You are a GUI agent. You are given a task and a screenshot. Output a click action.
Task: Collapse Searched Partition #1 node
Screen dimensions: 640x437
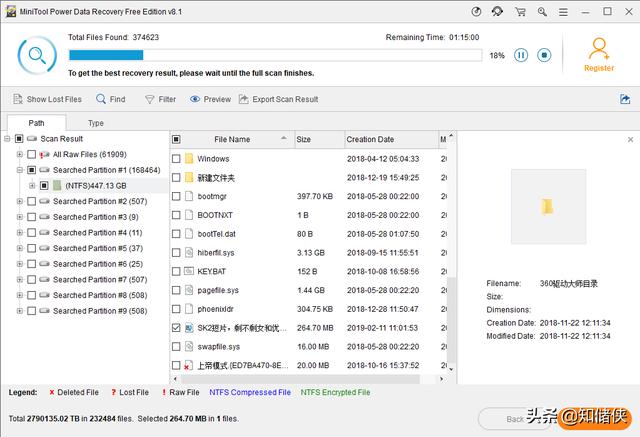[x=19, y=170]
